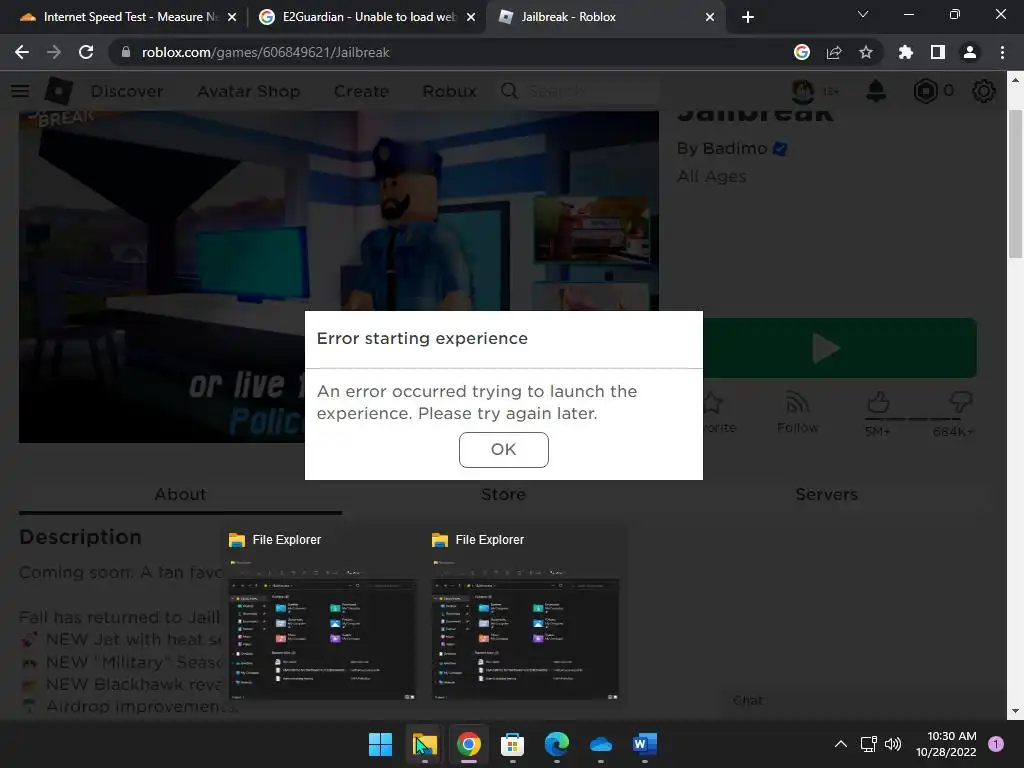Open the notification count badge
Image resolution: width=1024 pixels, height=768 pixels.
[996, 744]
